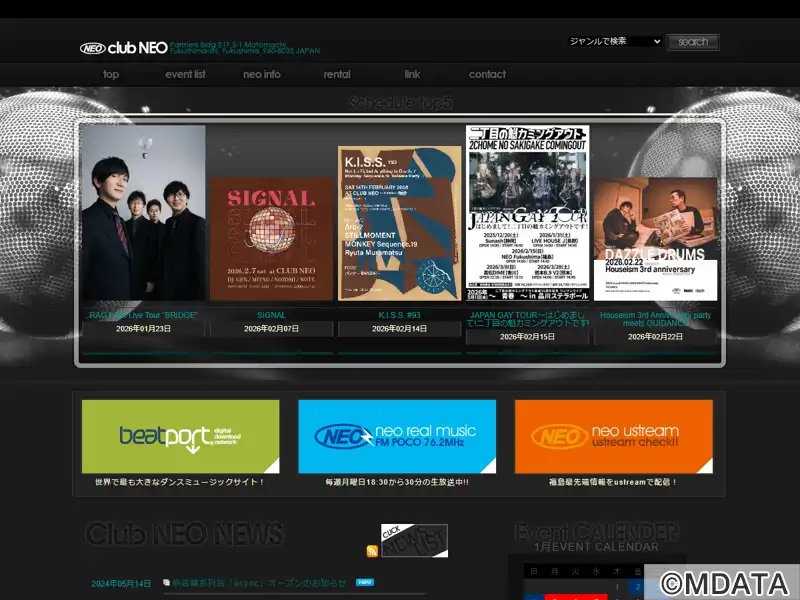Click the news date 2024年05月14日
The width and height of the screenshot is (800, 600).
121,584
